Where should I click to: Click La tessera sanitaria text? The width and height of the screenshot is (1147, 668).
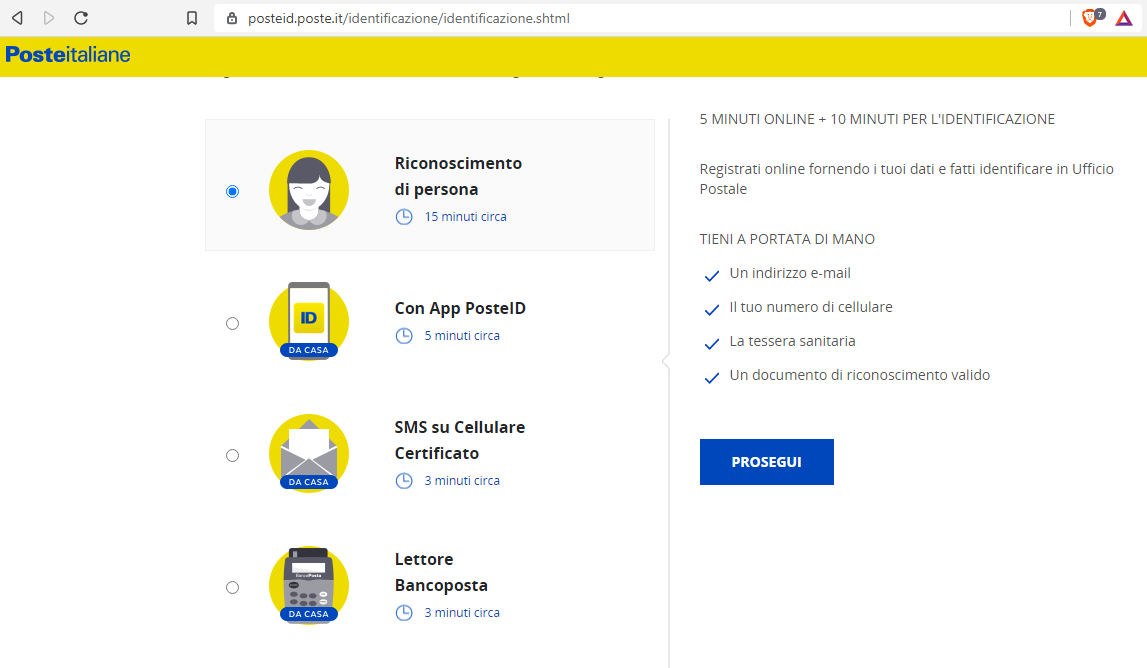point(792,341)
